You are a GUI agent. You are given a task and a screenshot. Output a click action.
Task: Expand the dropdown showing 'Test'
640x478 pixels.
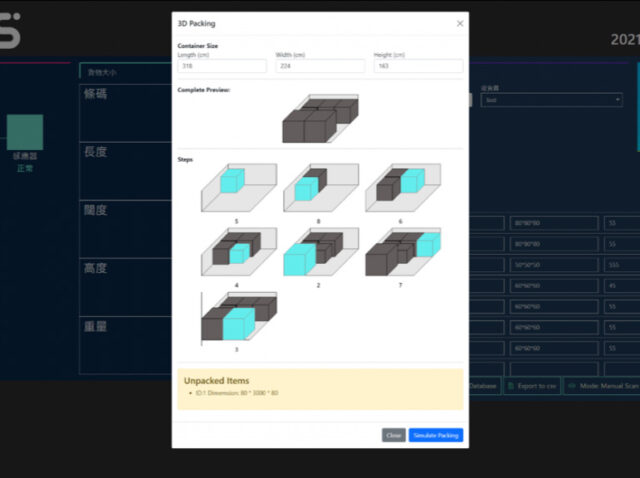point(551,100)
